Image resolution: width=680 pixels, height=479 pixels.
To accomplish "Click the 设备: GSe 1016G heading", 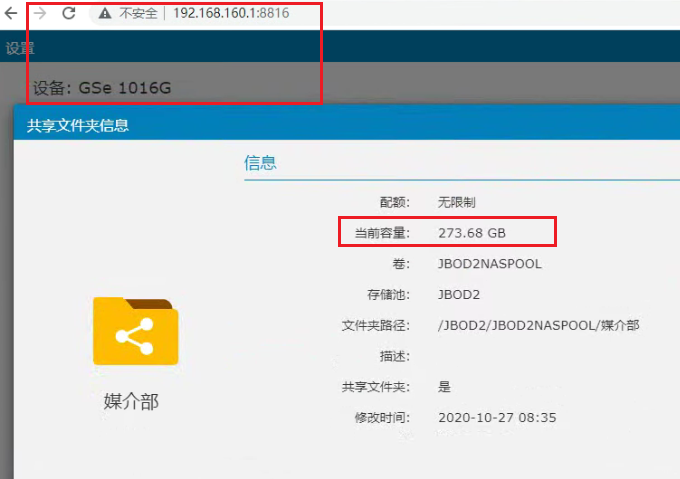I will [102, 88].
